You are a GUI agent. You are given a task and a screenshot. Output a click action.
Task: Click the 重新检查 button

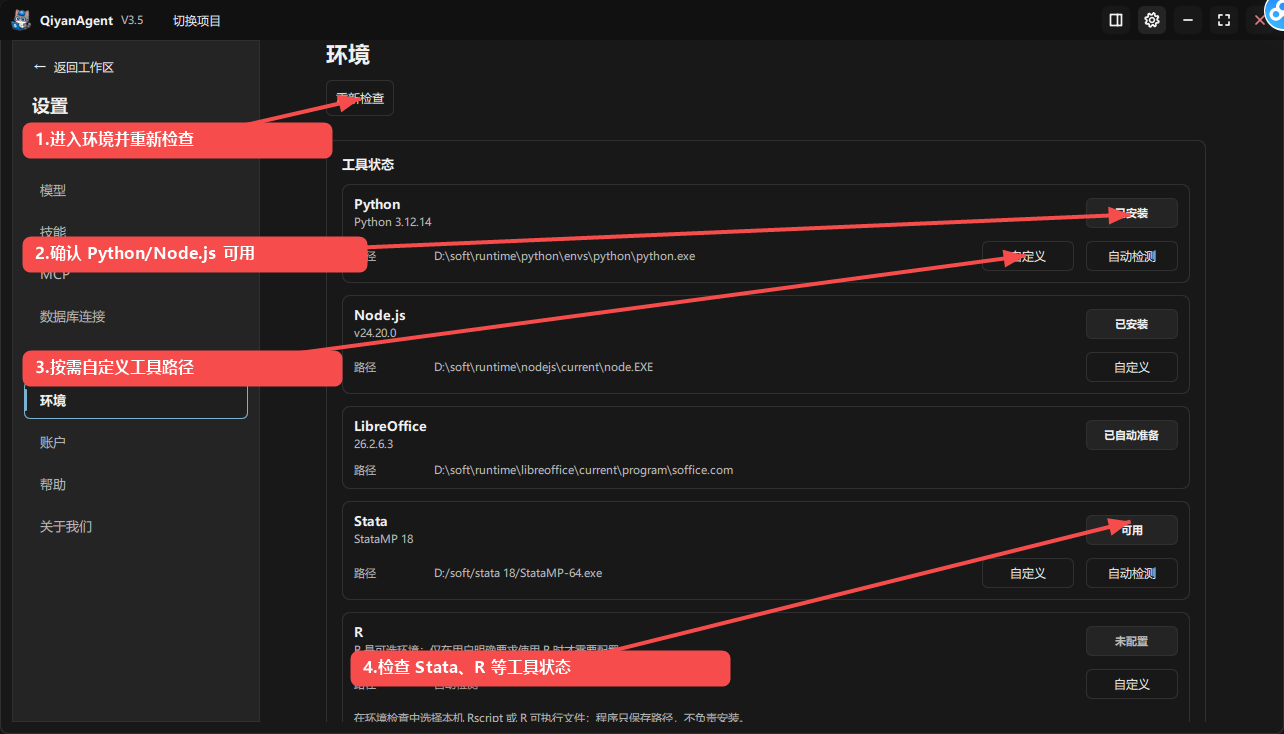tap(360, 98)
